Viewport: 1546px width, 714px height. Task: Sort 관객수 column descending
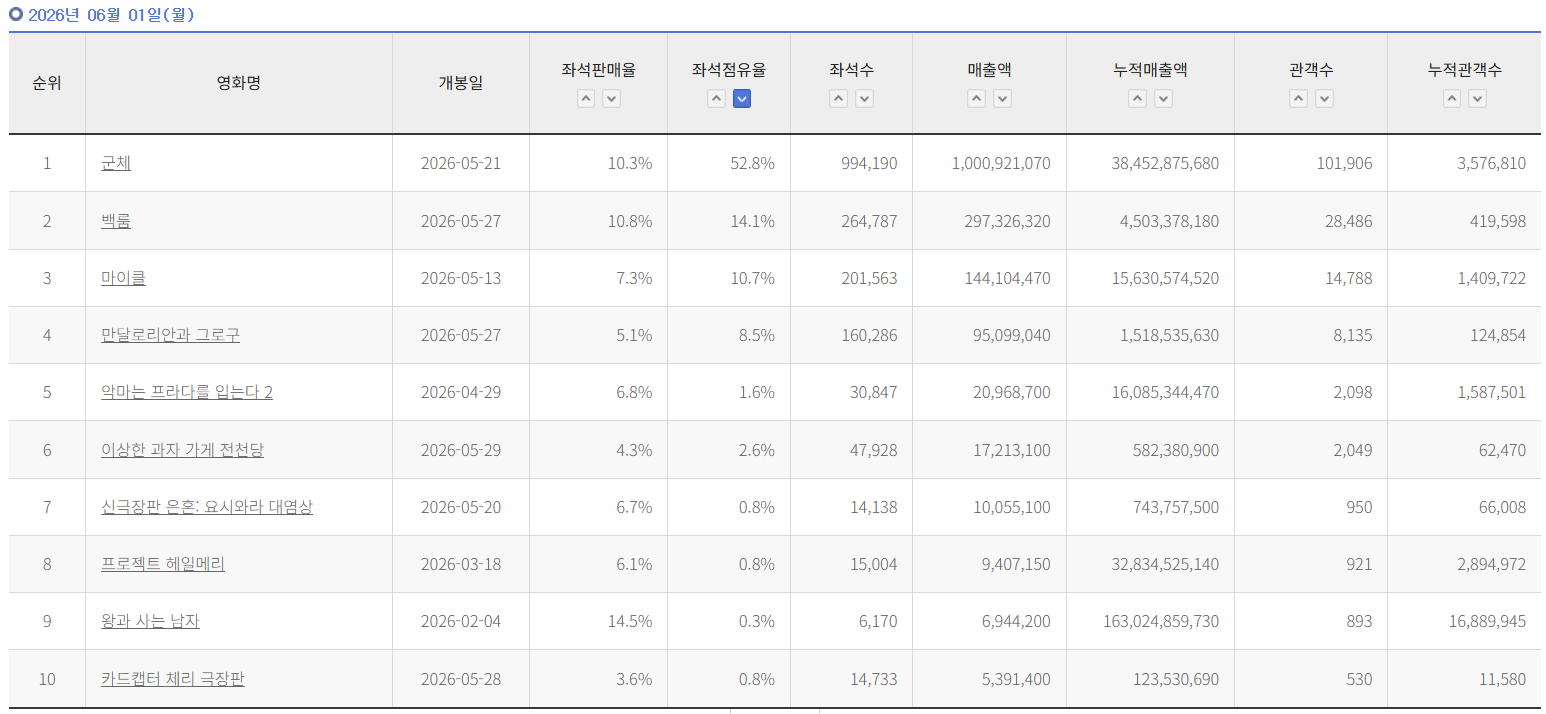coord(1324,99)
